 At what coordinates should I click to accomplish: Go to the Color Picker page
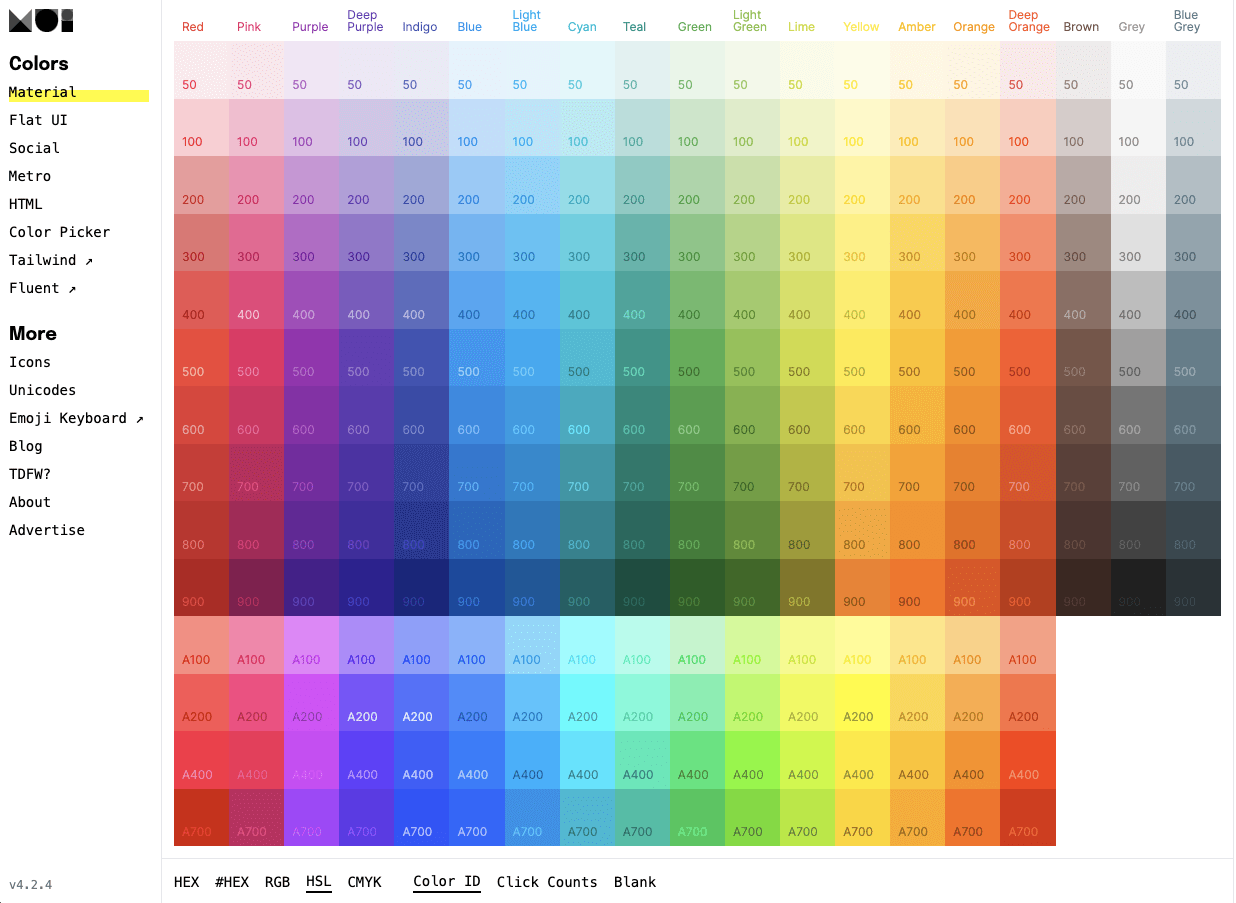[x=59, y=232]
